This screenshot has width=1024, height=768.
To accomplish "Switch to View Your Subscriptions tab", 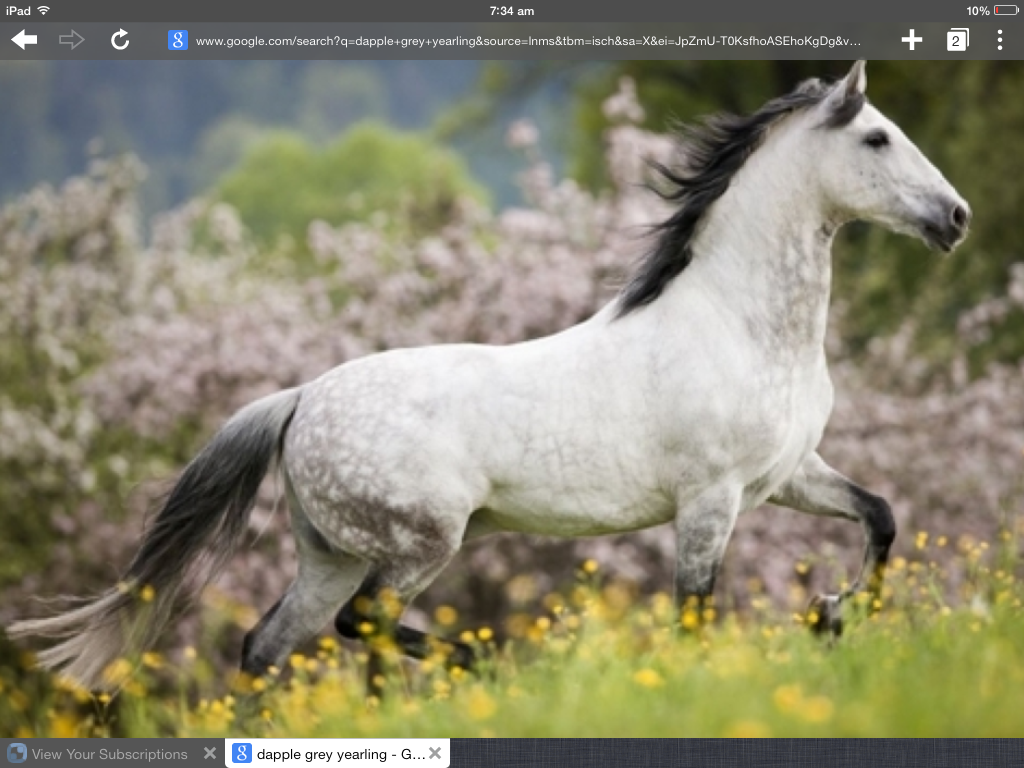I will [x=109, y=754].
